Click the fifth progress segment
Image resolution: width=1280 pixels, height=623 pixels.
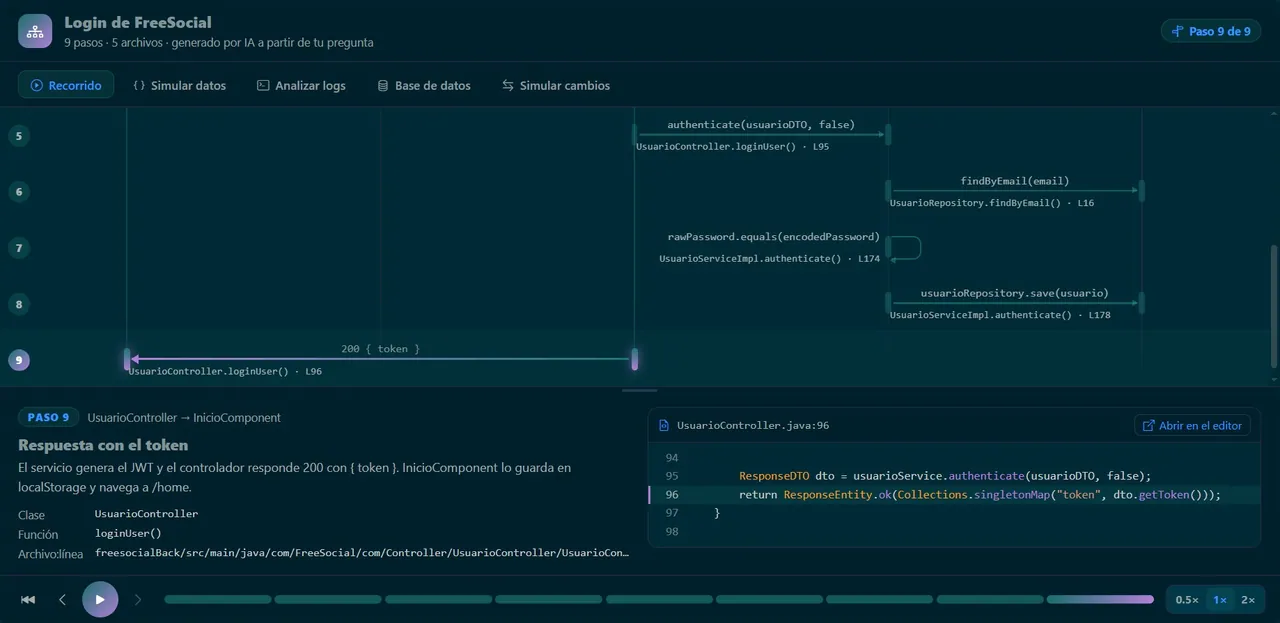(659, 599)
